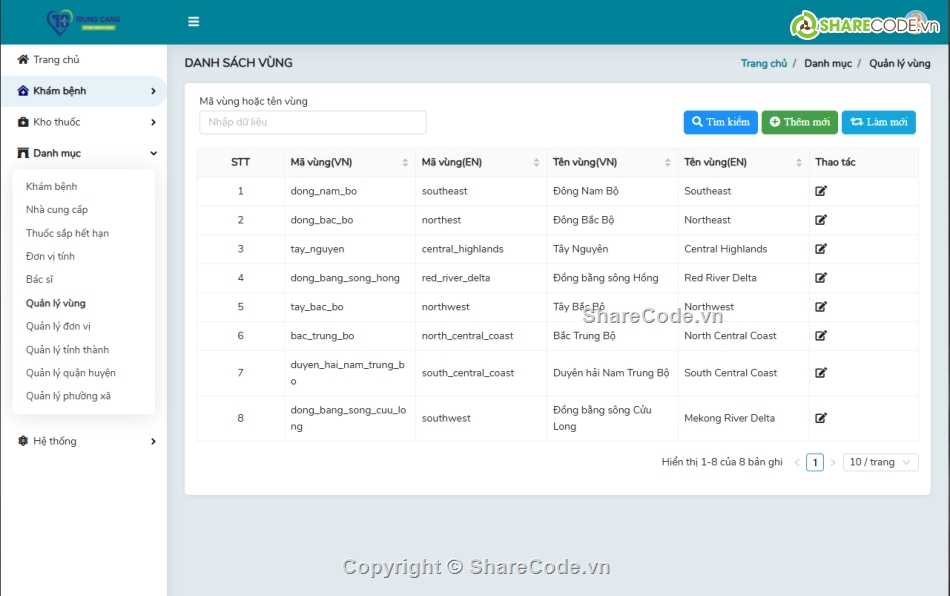This screenshot has width=950, height=596.
Task: Click the Hệ thống gear icon
Action: point(23,441)
